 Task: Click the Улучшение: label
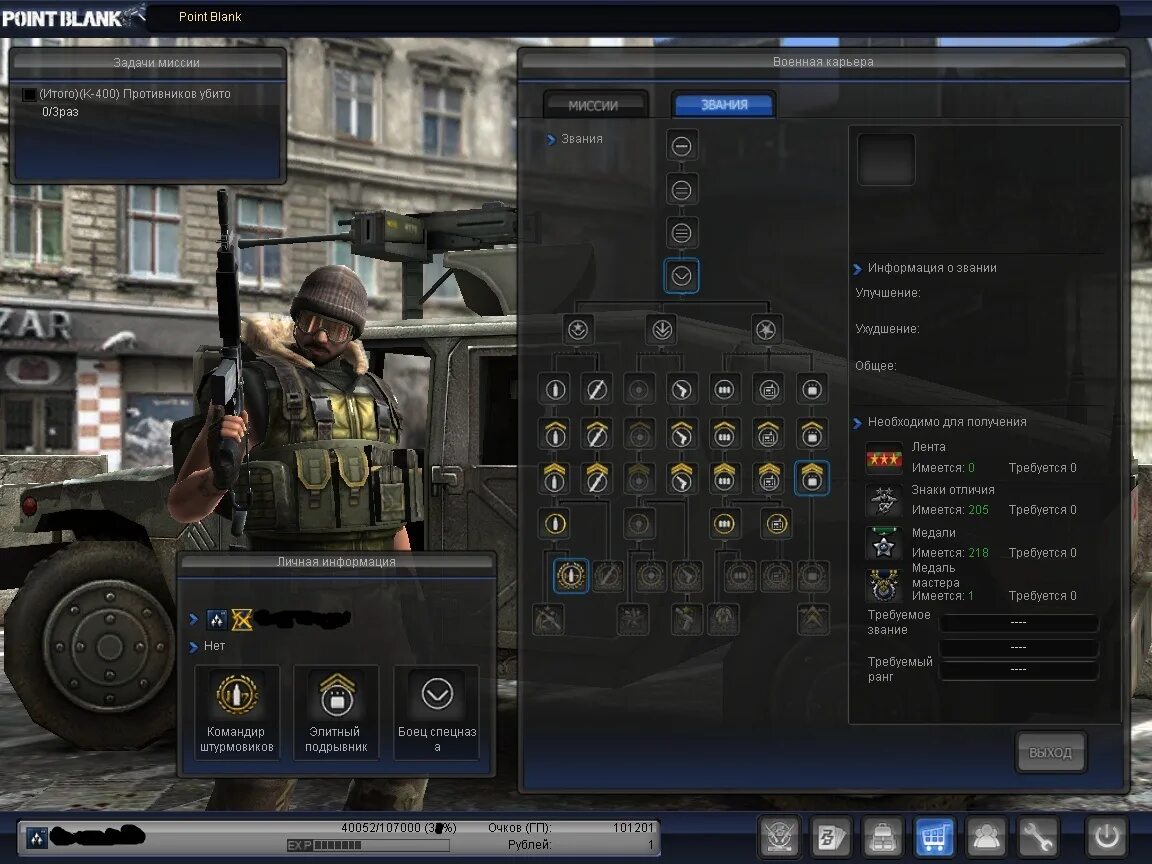point(888,292)
